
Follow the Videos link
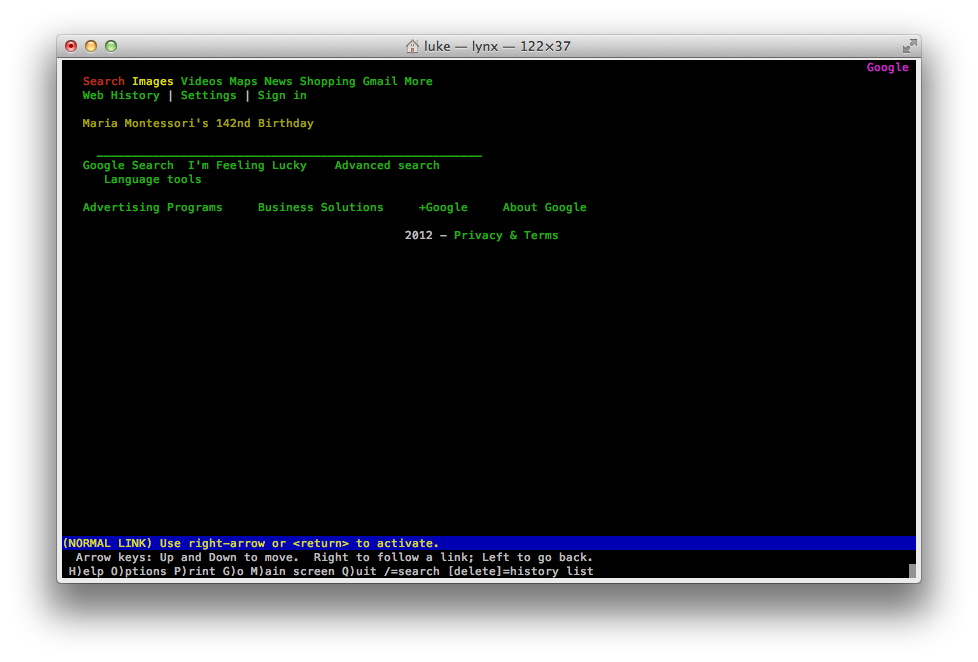[201, 82]
